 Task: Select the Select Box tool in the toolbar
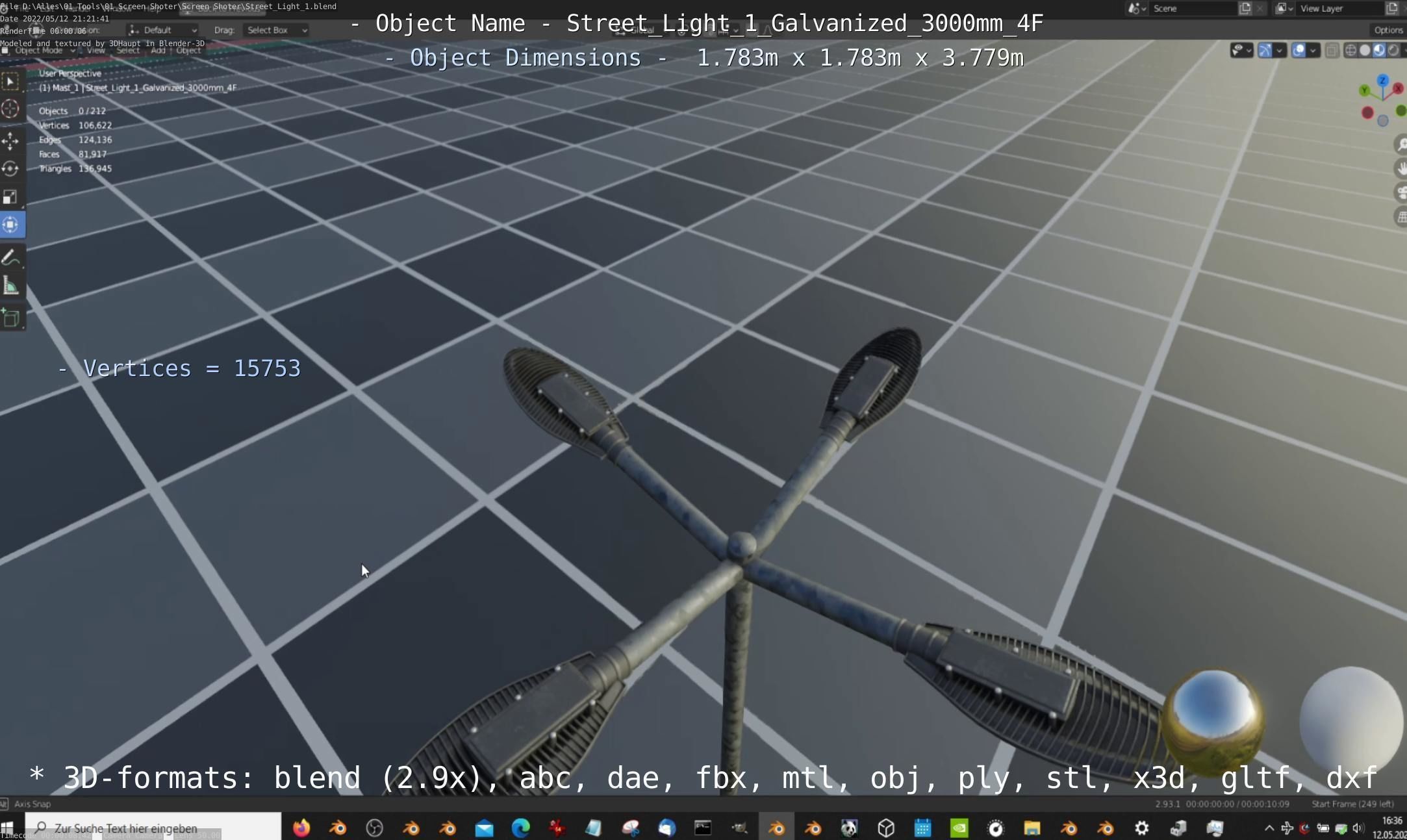[10, 81]
